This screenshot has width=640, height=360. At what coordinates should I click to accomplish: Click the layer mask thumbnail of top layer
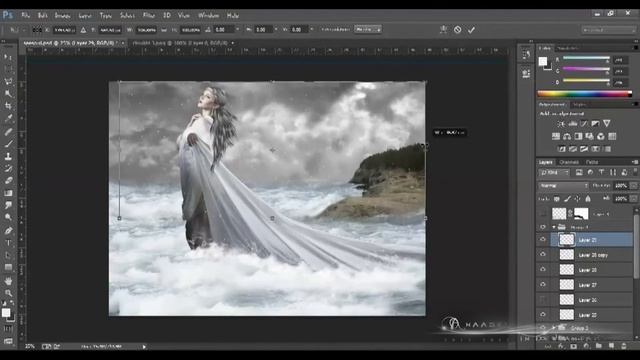(x=581, y=213)
